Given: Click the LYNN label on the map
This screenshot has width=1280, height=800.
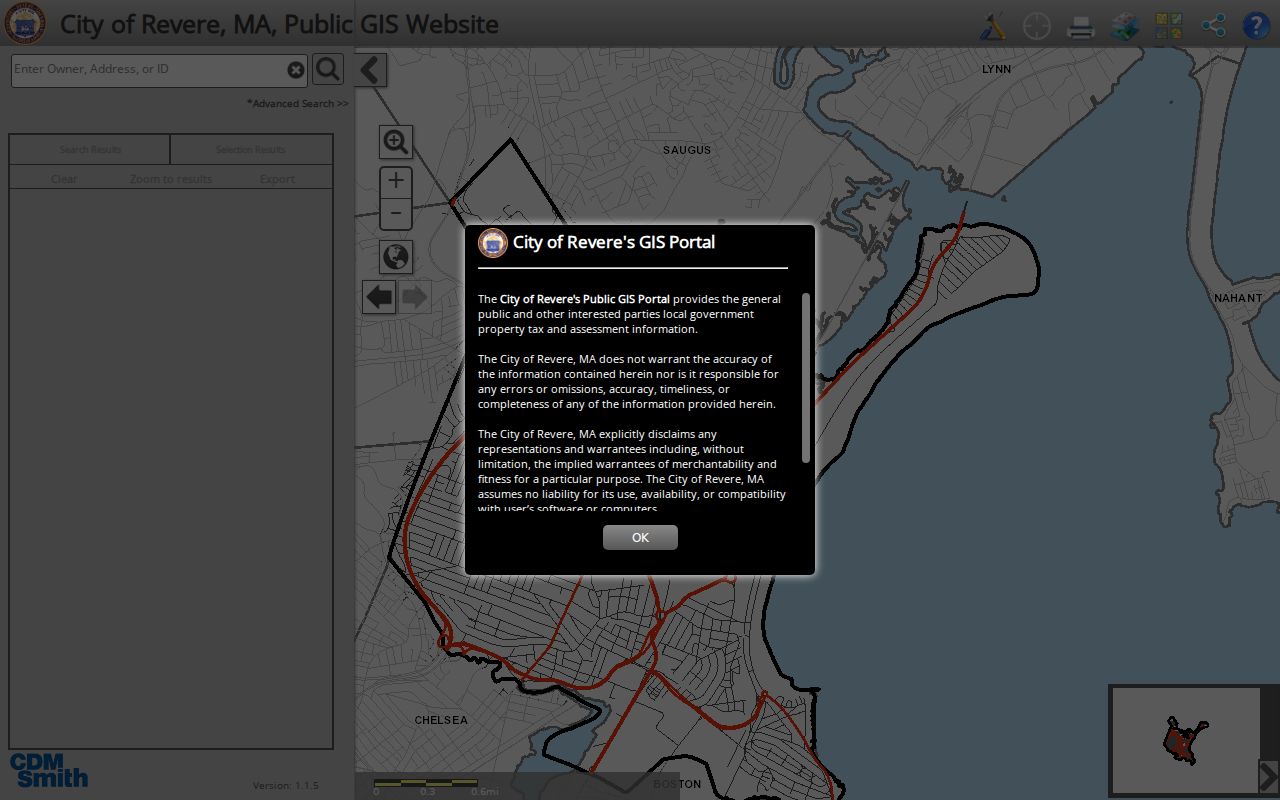Looking at the screenshot, I should pyautogui.click(x=997, y=69).
